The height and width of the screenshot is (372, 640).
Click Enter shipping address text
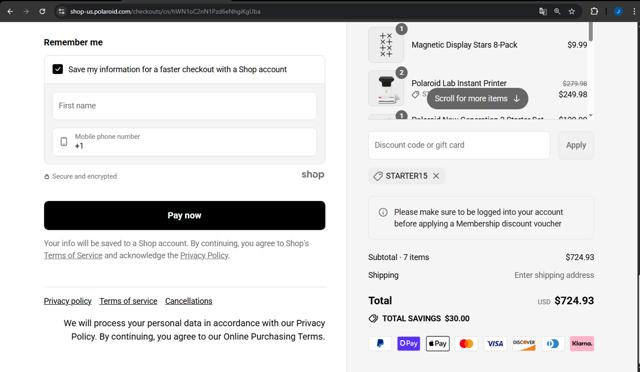[x=554, y=275]
